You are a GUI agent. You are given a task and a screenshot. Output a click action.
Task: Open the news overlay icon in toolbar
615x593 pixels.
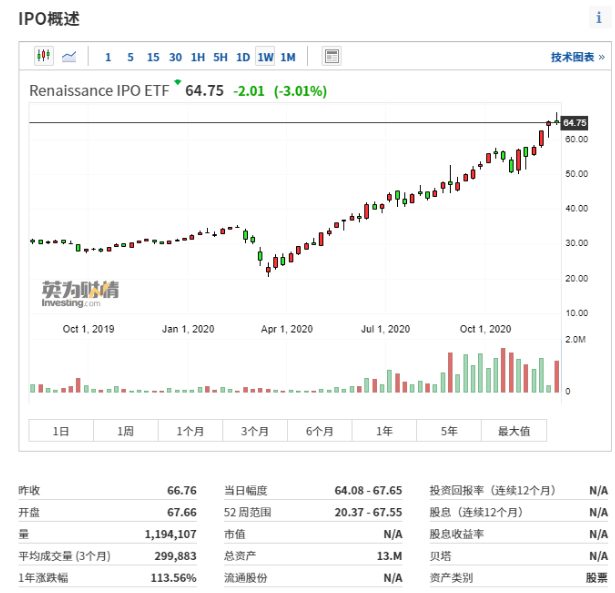(331, 56)
